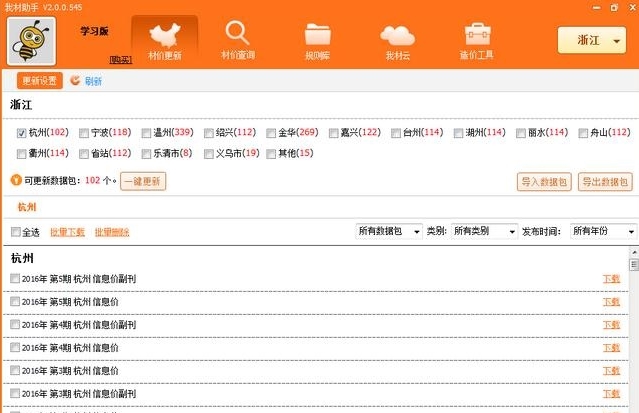Download 2016年第5期杭州信息价
Viewport: 639px width, 413px height.
611,302
